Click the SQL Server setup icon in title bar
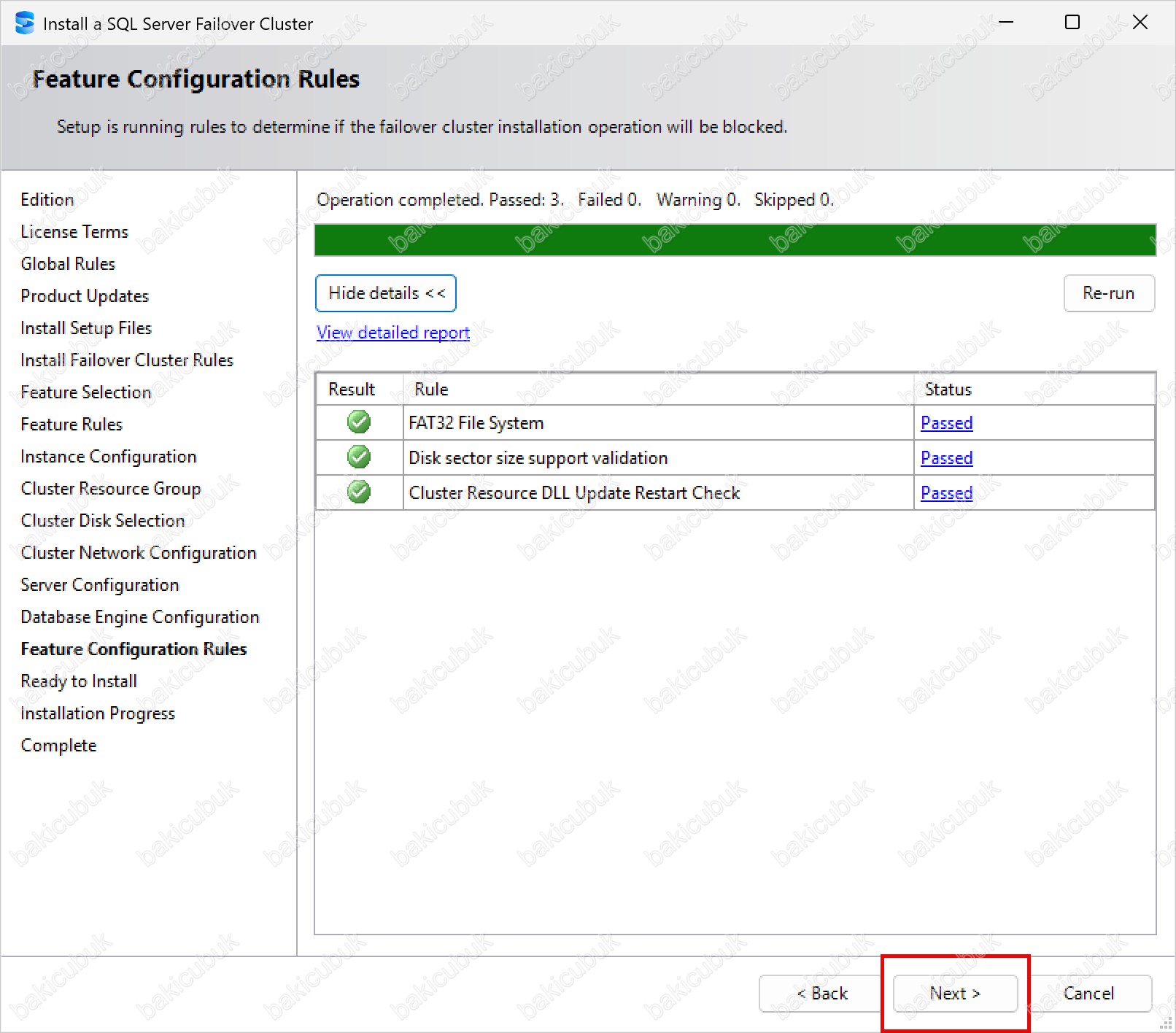The image size is (1176, 1033). coord(24,23)
